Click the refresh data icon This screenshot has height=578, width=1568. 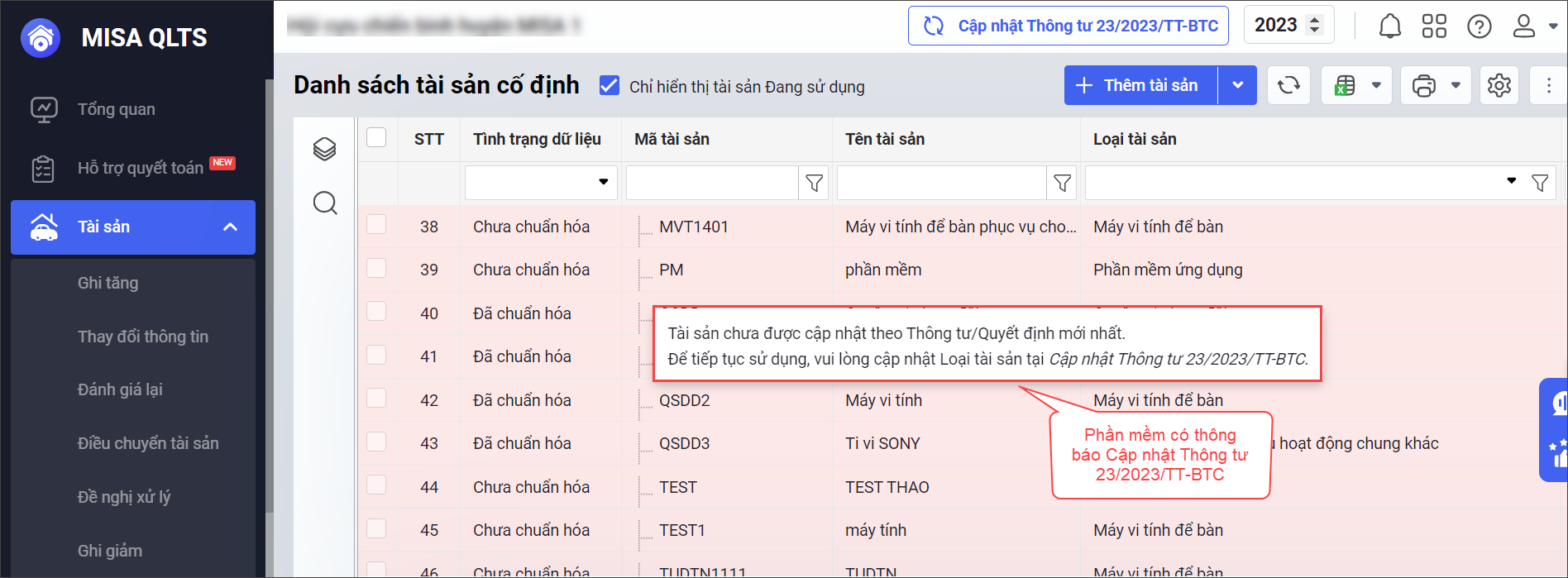point(1288,85)
